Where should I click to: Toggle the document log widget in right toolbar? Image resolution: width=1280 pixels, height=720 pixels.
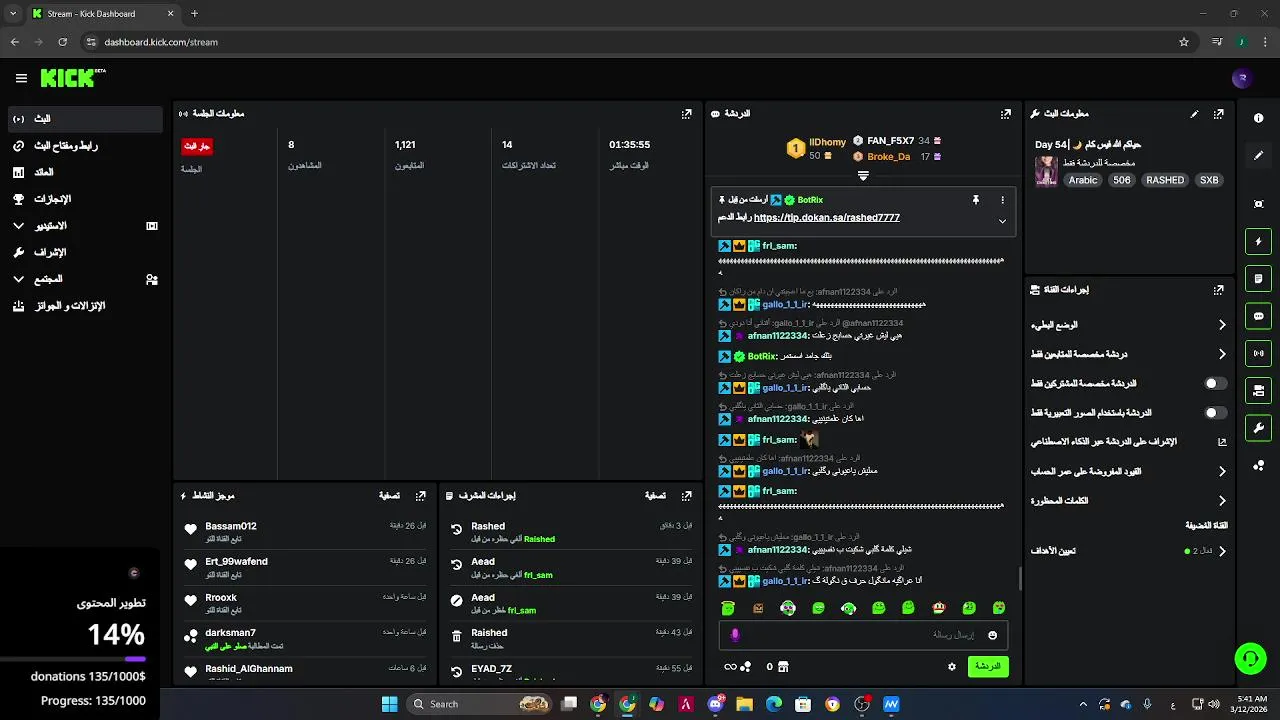click(1258, 278)
